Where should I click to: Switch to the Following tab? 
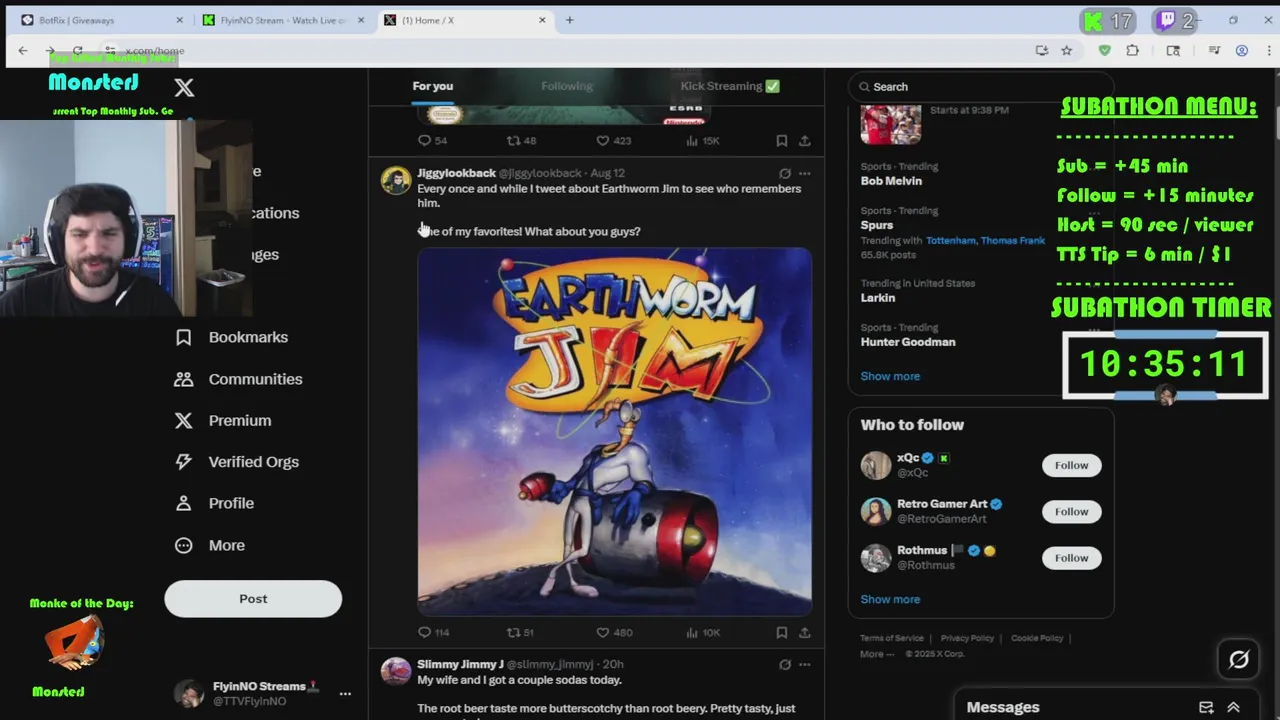(567, 86)
